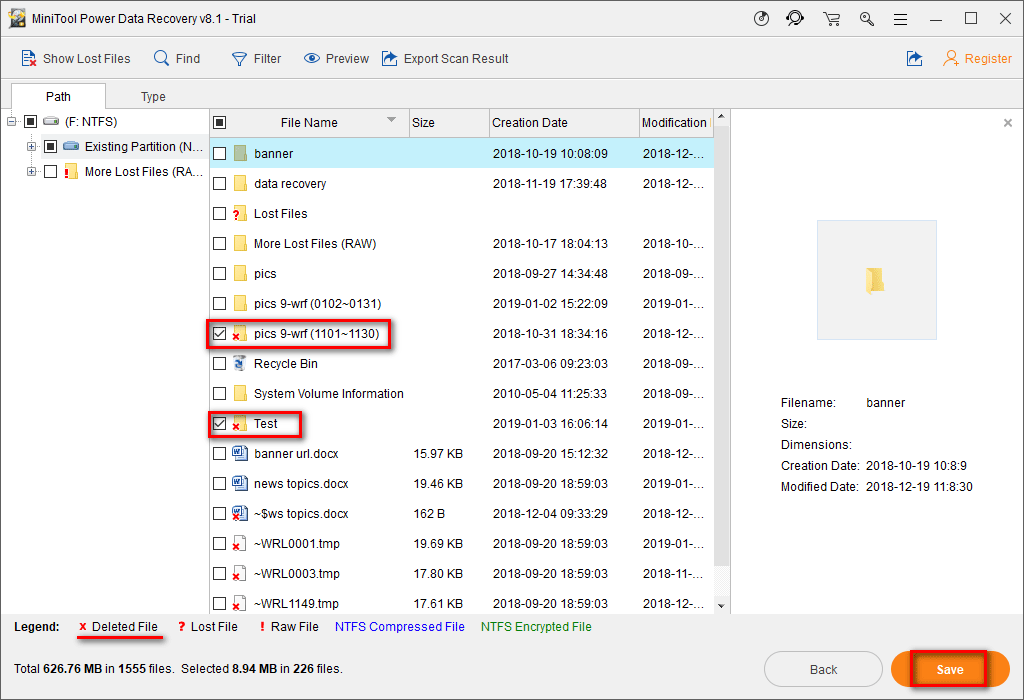Screen dimensions: 1024x700
Task: Click the banner url.docx Word file icon
Action: [240, 453]
